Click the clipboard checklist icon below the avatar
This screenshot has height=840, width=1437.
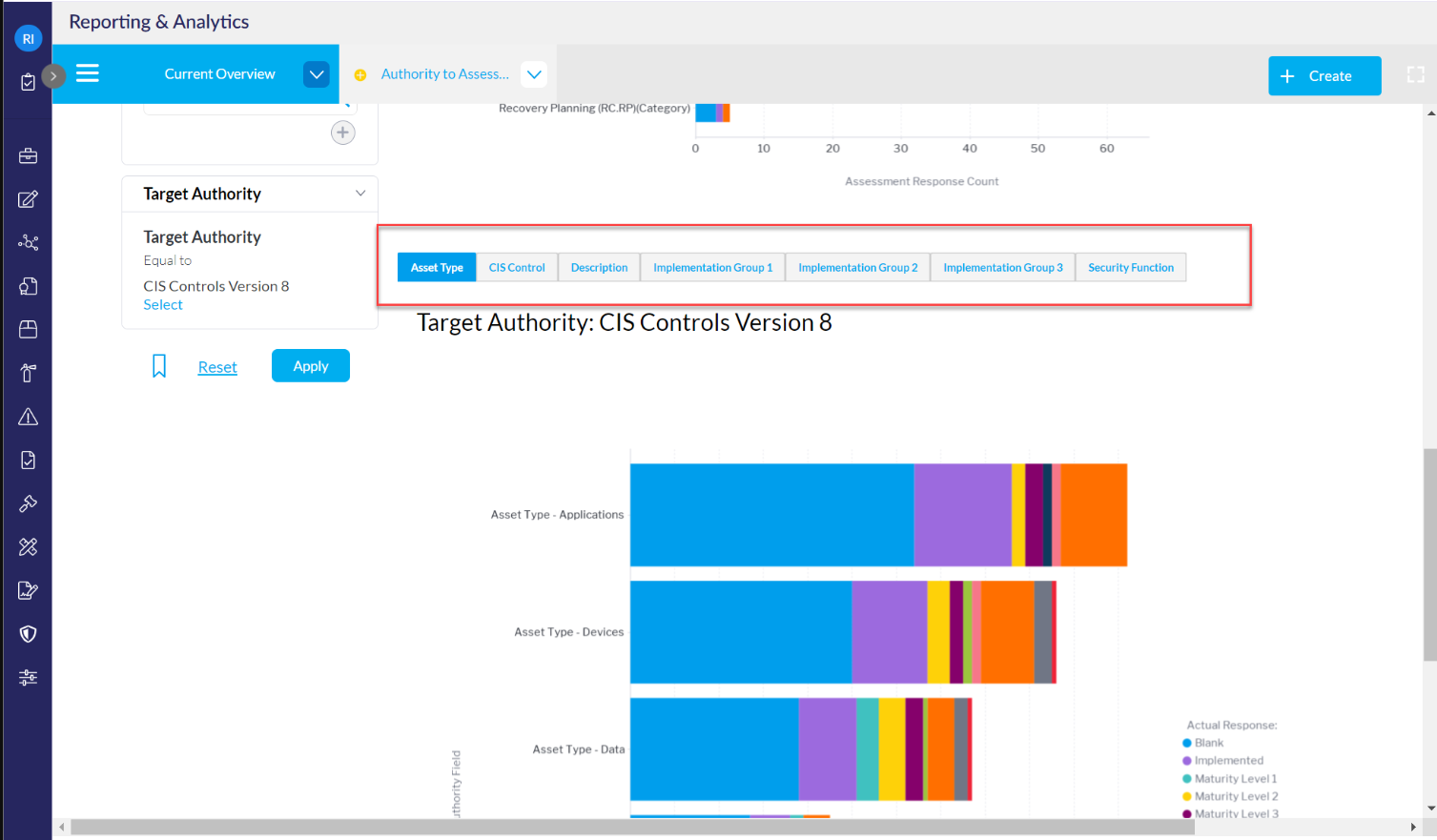pos(28,81)
